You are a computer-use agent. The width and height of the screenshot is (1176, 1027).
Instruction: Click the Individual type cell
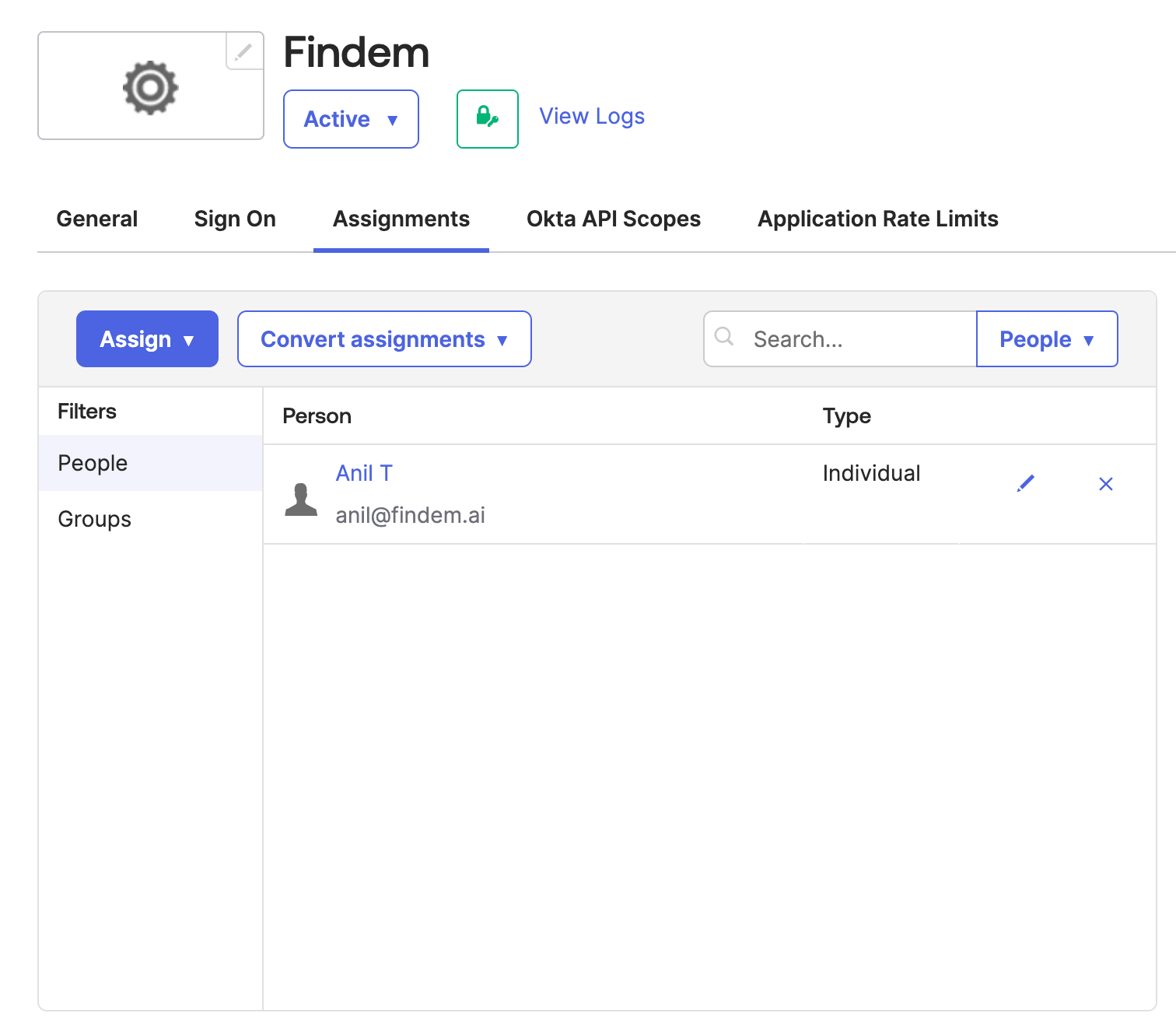871,473
